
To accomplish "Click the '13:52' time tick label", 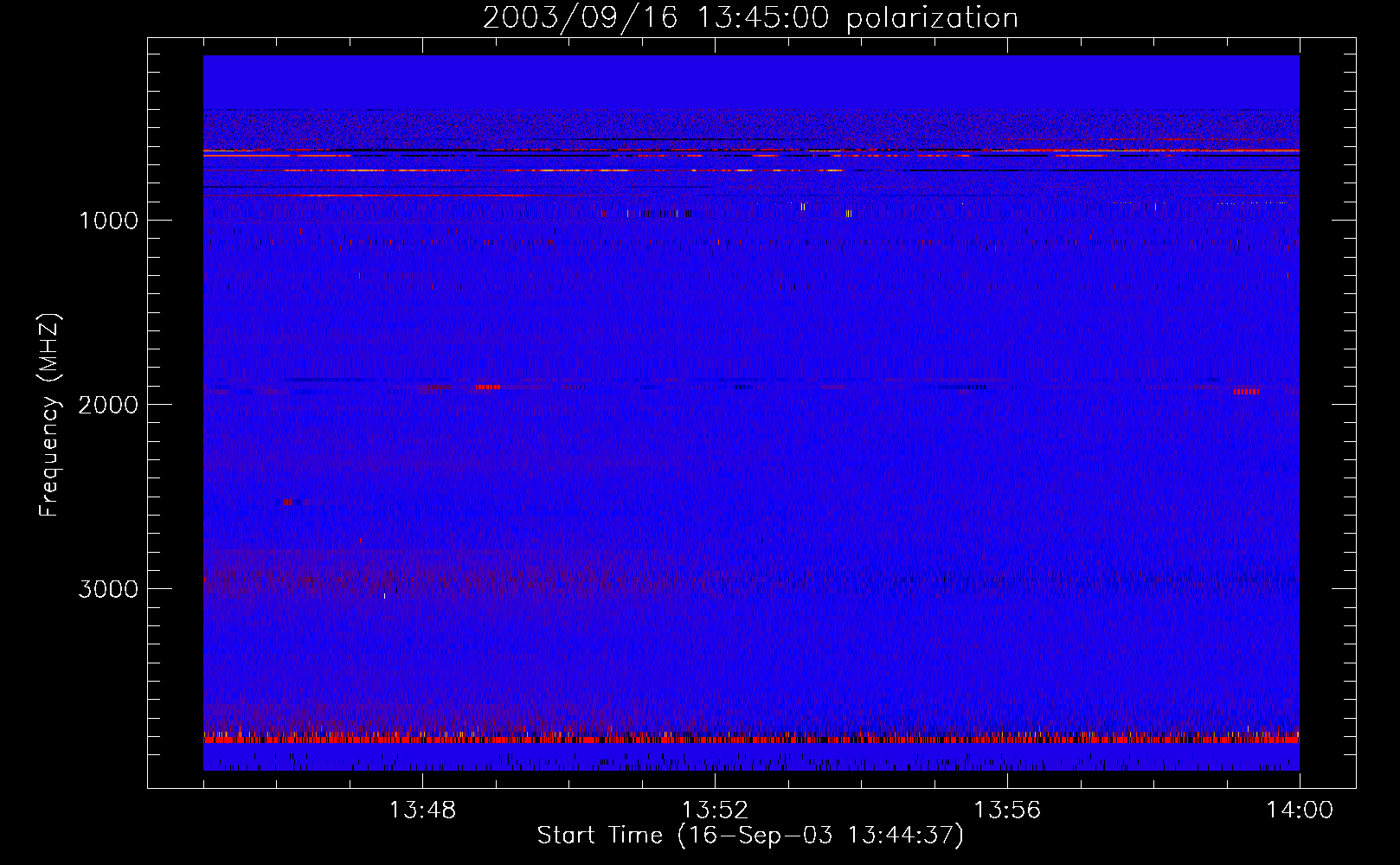I will point(715,811).
